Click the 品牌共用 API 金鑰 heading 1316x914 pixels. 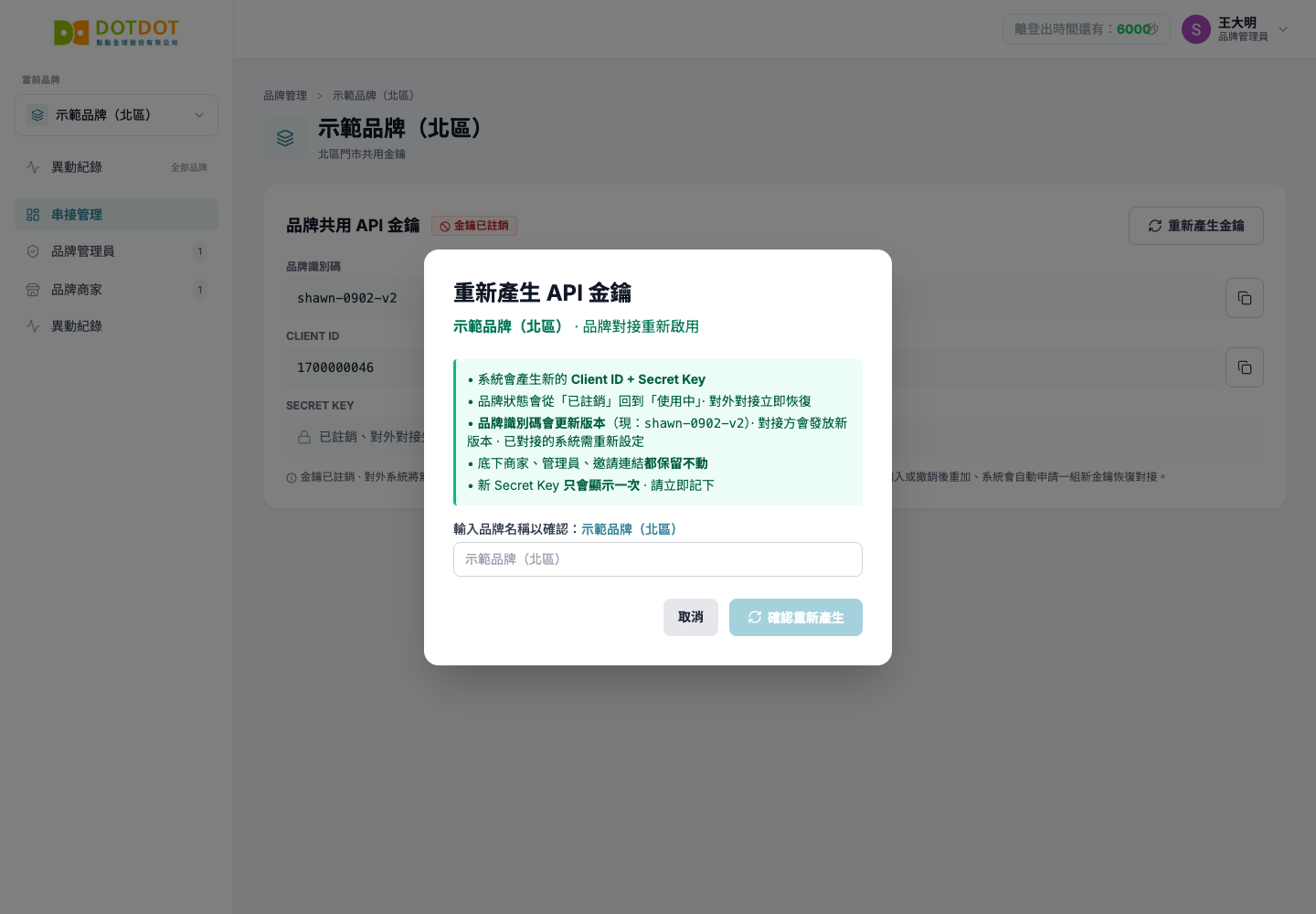353,226
